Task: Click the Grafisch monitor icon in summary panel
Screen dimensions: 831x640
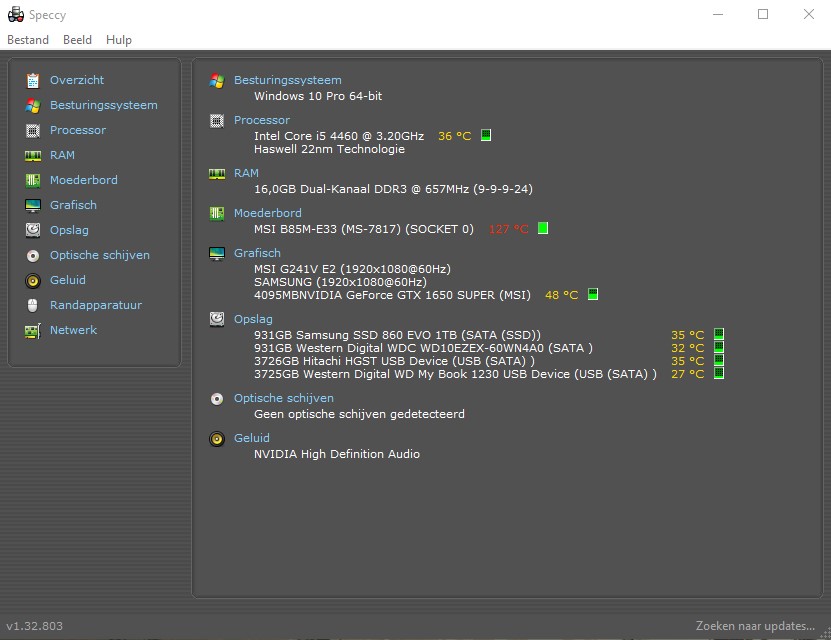Action: pyautogui.click(x=217, y=254)
